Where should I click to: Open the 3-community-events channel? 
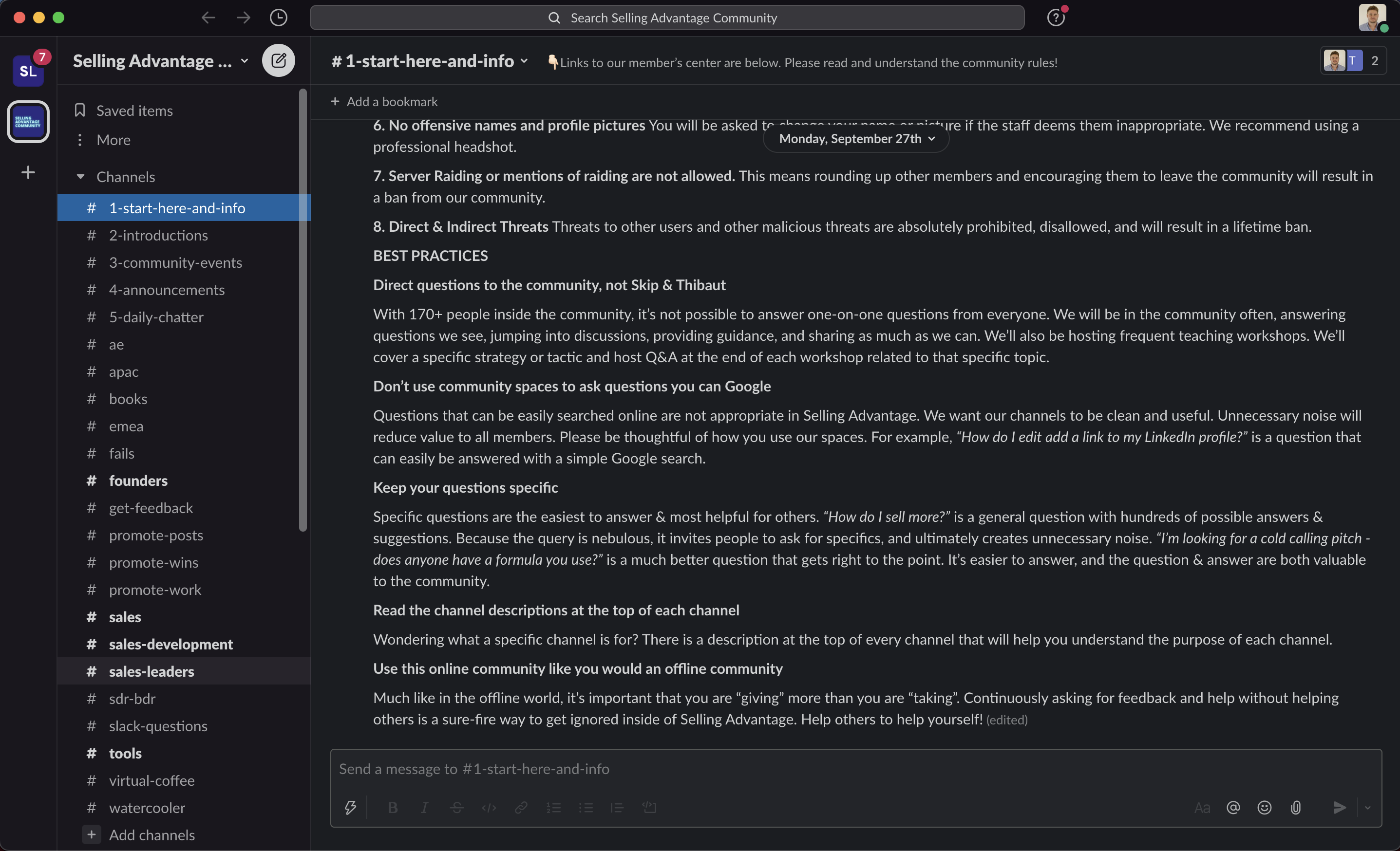coord(184,262)
